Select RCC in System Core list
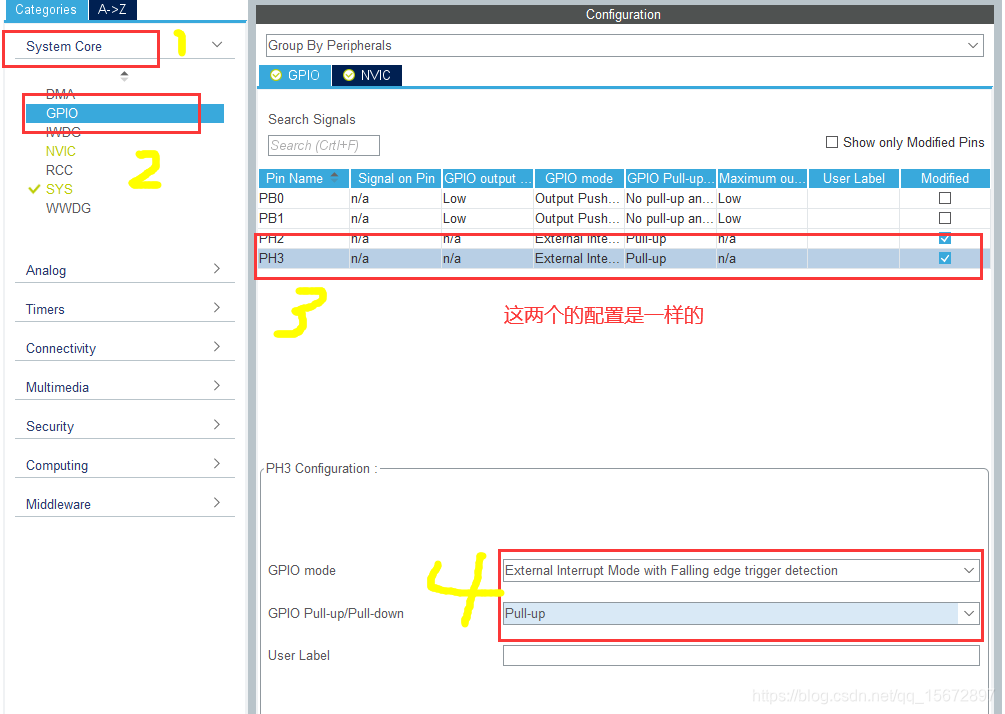The width and height of the screenshot is (1005, 714). click(59, 170)
